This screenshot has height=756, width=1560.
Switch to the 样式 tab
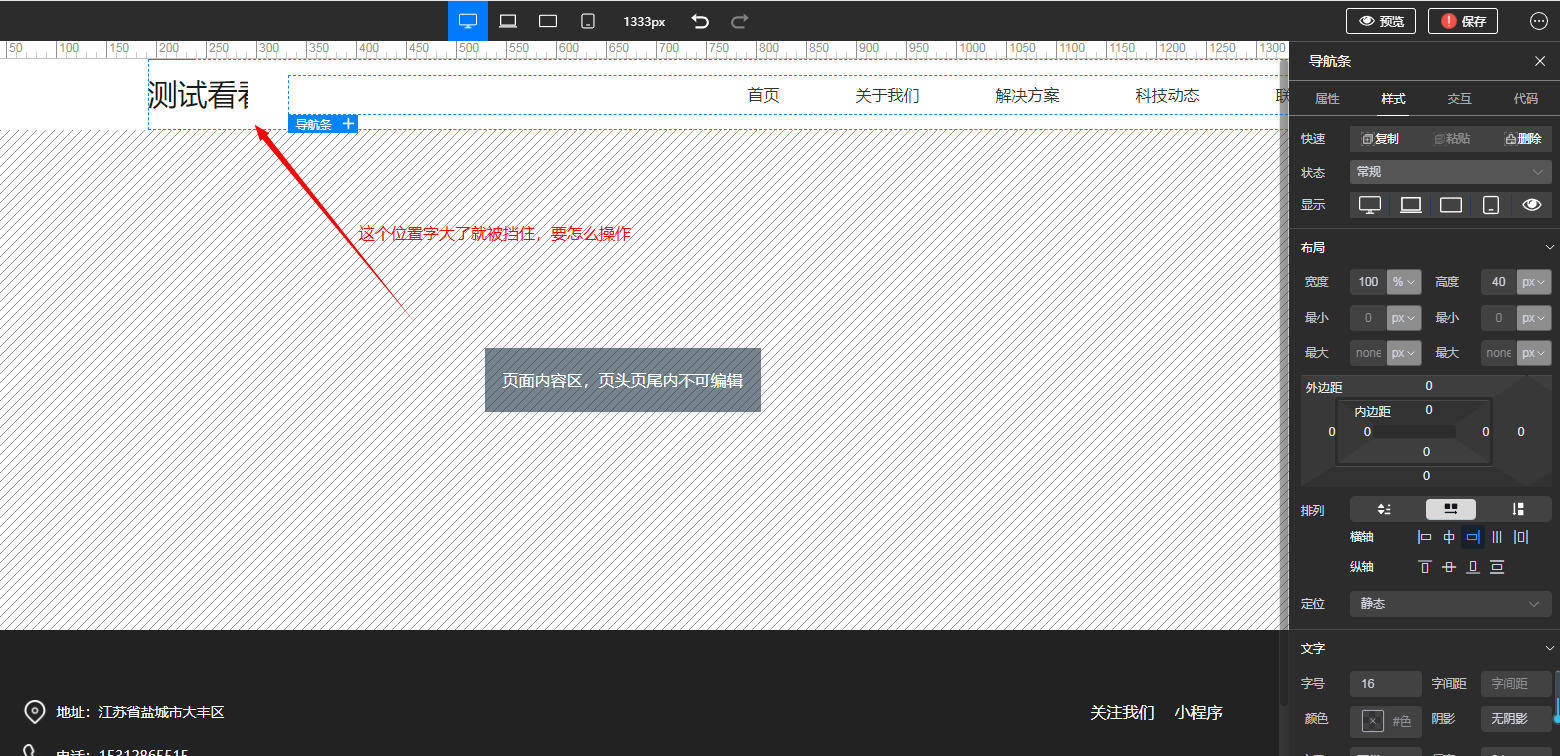click(x=1393, y=99)
